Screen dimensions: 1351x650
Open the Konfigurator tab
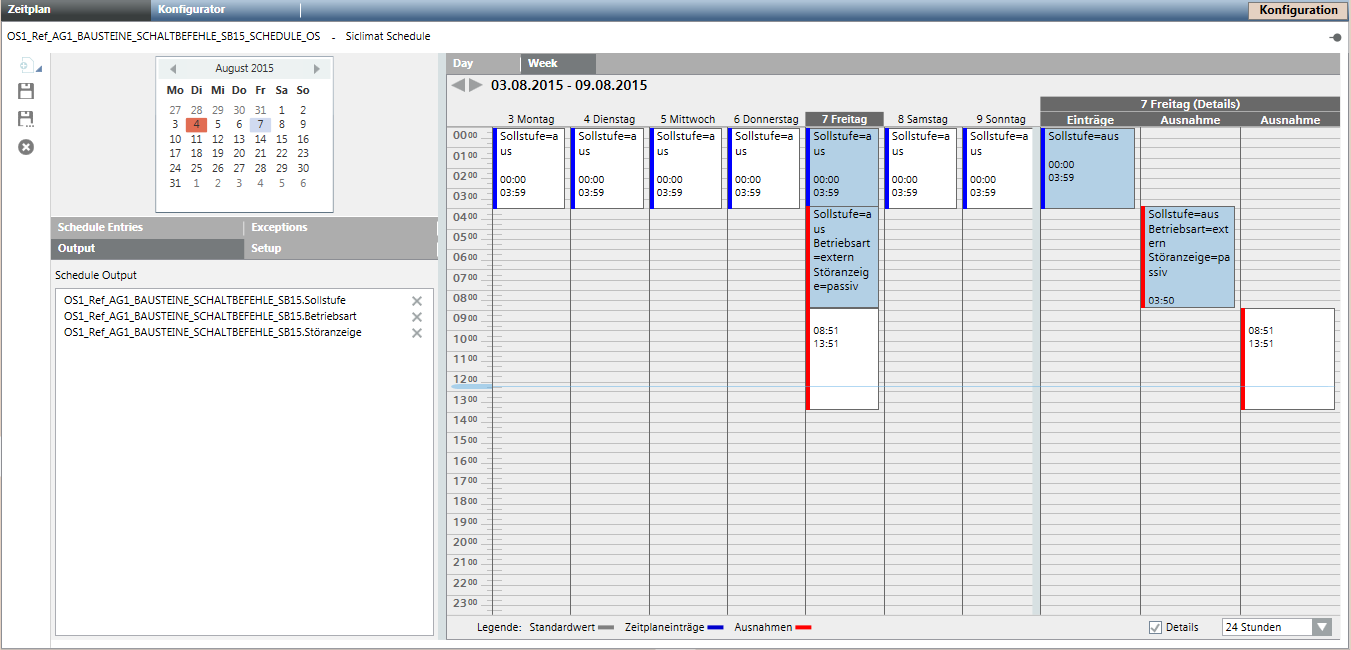(192, 10)
